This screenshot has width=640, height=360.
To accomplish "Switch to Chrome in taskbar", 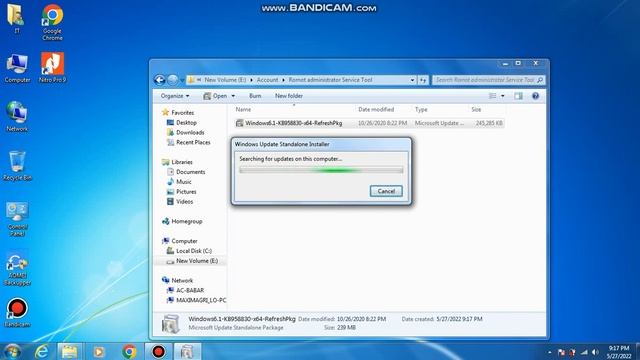I will point(129,351).
